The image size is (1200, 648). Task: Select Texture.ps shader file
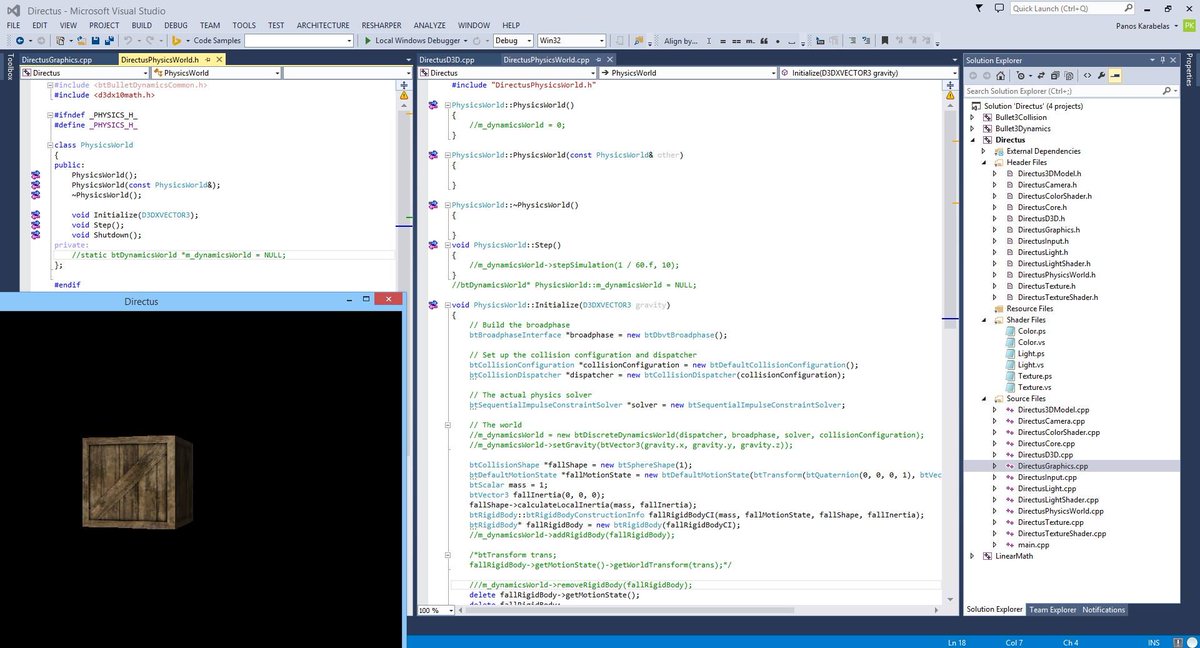[x=1034, y=376]
